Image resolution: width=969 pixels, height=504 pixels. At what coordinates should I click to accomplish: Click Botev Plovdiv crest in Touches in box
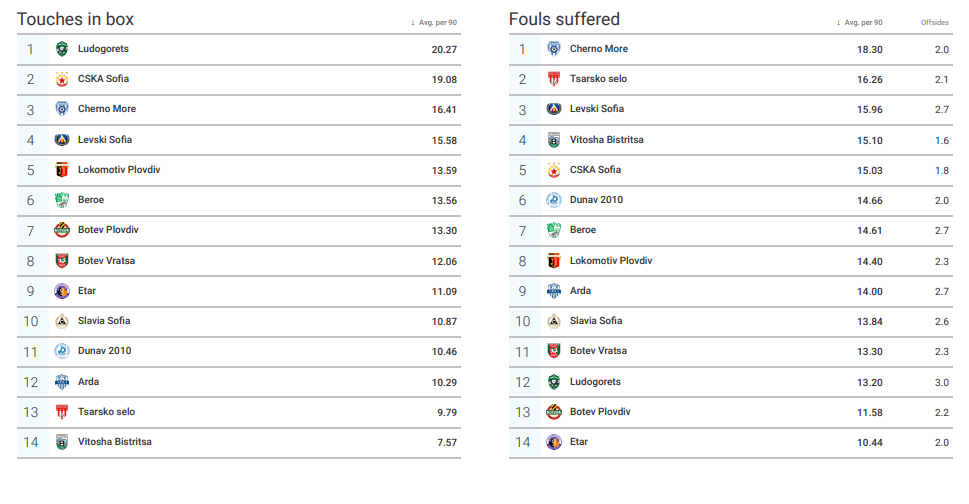point(62,230)
